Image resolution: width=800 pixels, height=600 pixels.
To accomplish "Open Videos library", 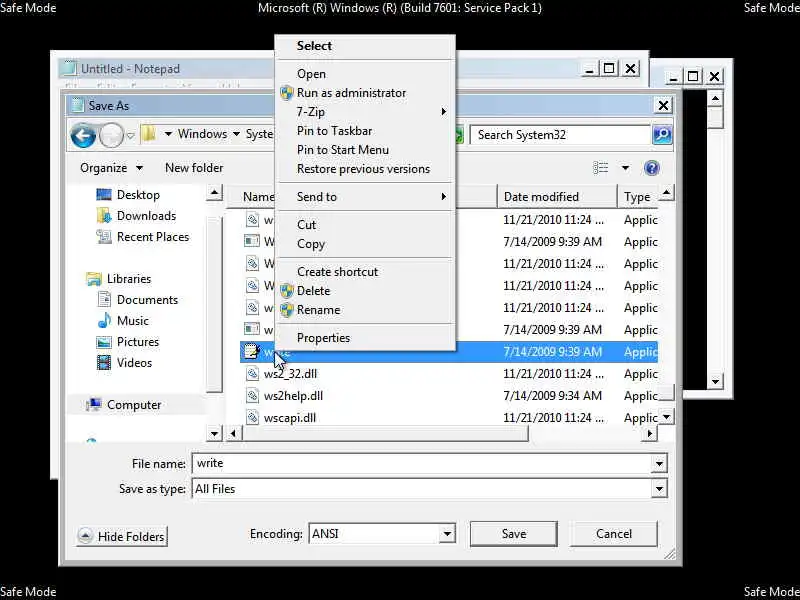I will 134,363.
